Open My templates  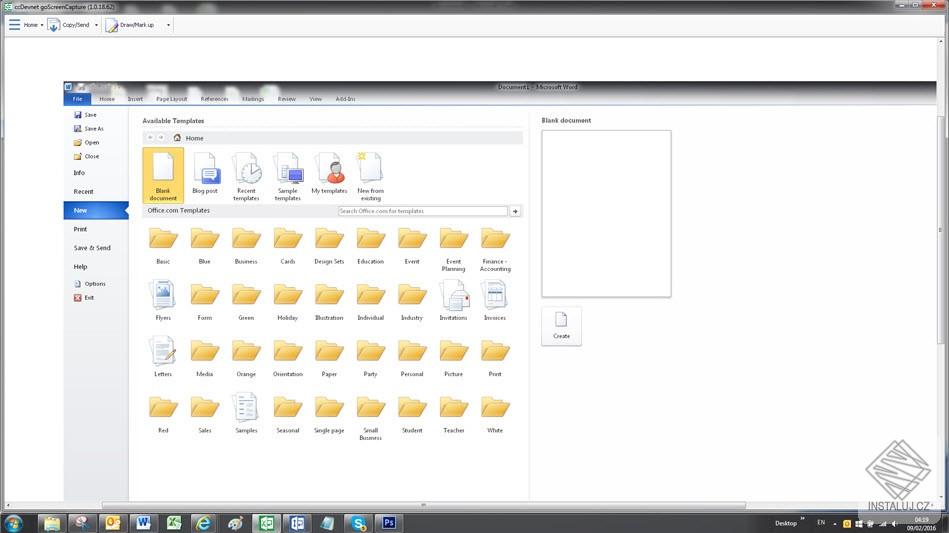(329, 174)
